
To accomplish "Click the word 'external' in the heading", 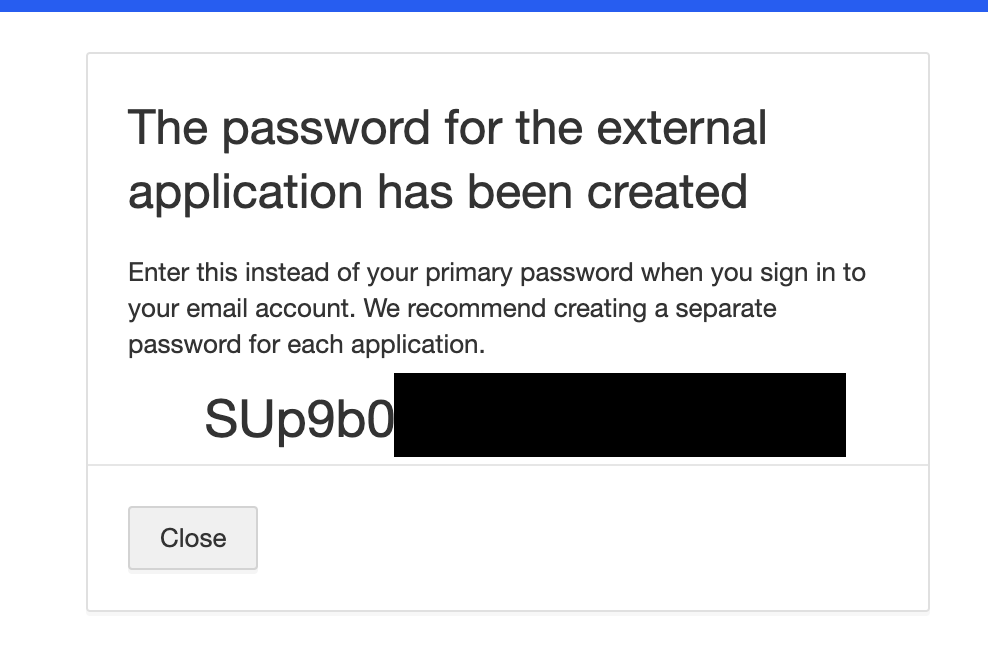I will pos(682,128).
